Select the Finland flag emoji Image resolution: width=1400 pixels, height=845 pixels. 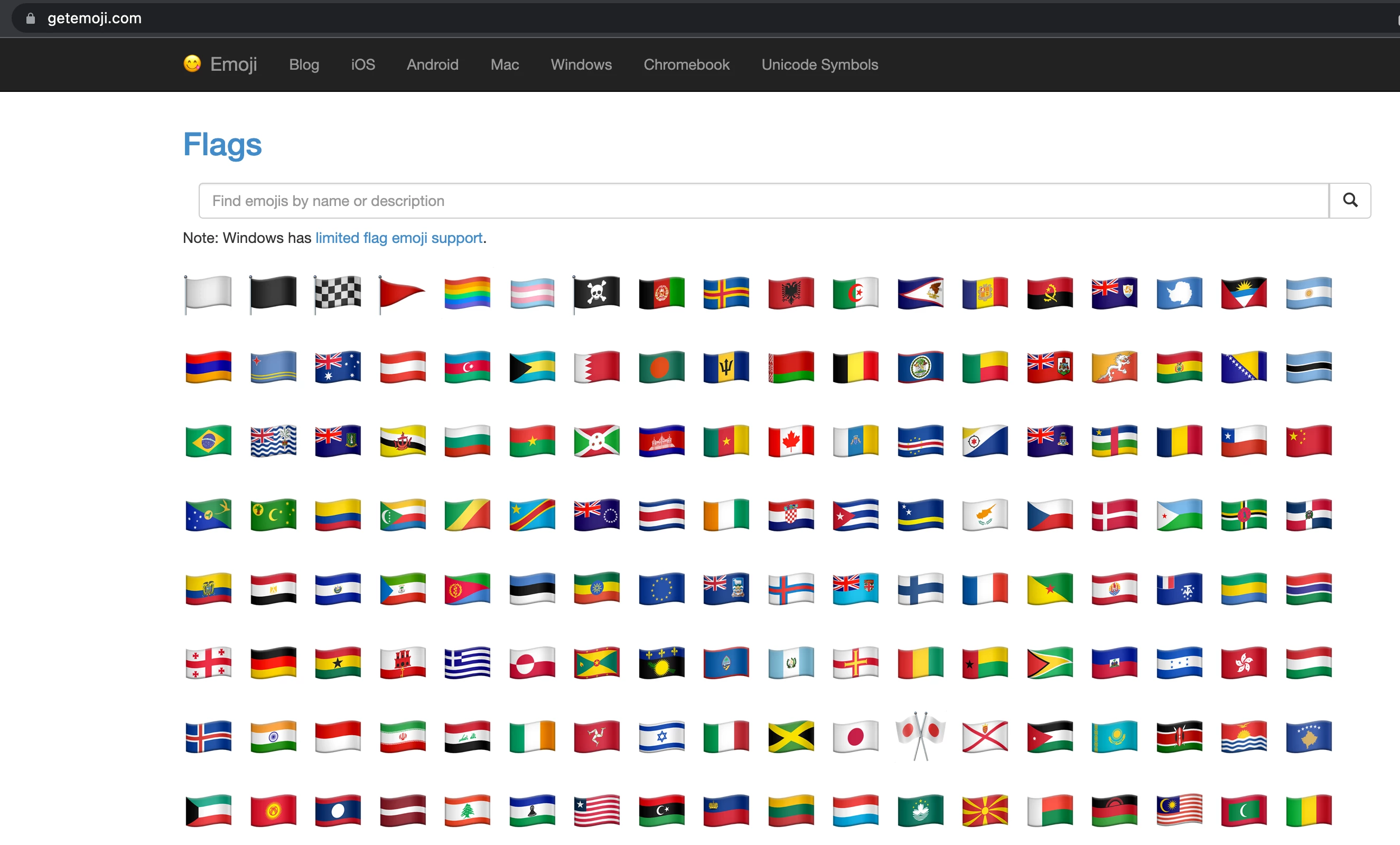(920, 588)
